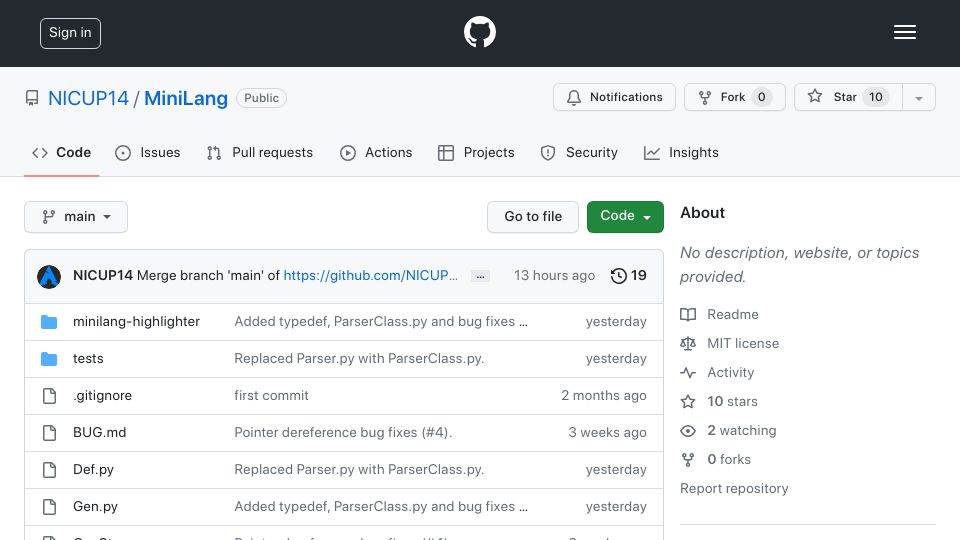Click the commit history clock icon
The width and height of the screenshot is (960, 540).
618,276
